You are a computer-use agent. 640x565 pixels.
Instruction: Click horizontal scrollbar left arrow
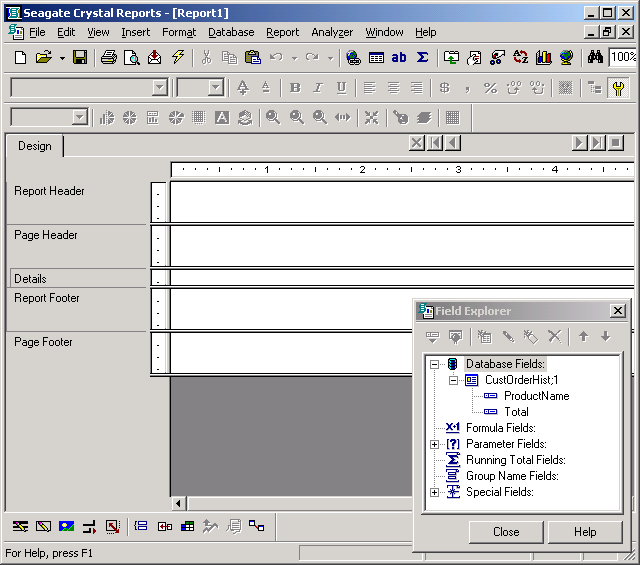pos(178,503)
